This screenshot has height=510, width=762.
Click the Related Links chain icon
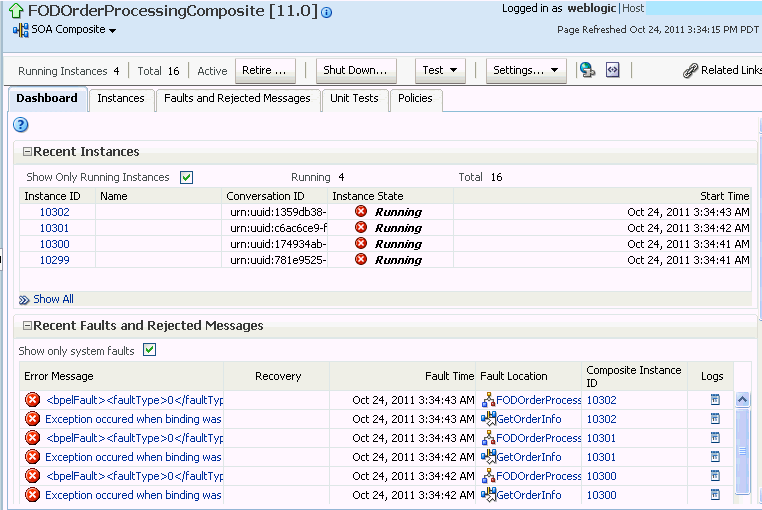690,71
